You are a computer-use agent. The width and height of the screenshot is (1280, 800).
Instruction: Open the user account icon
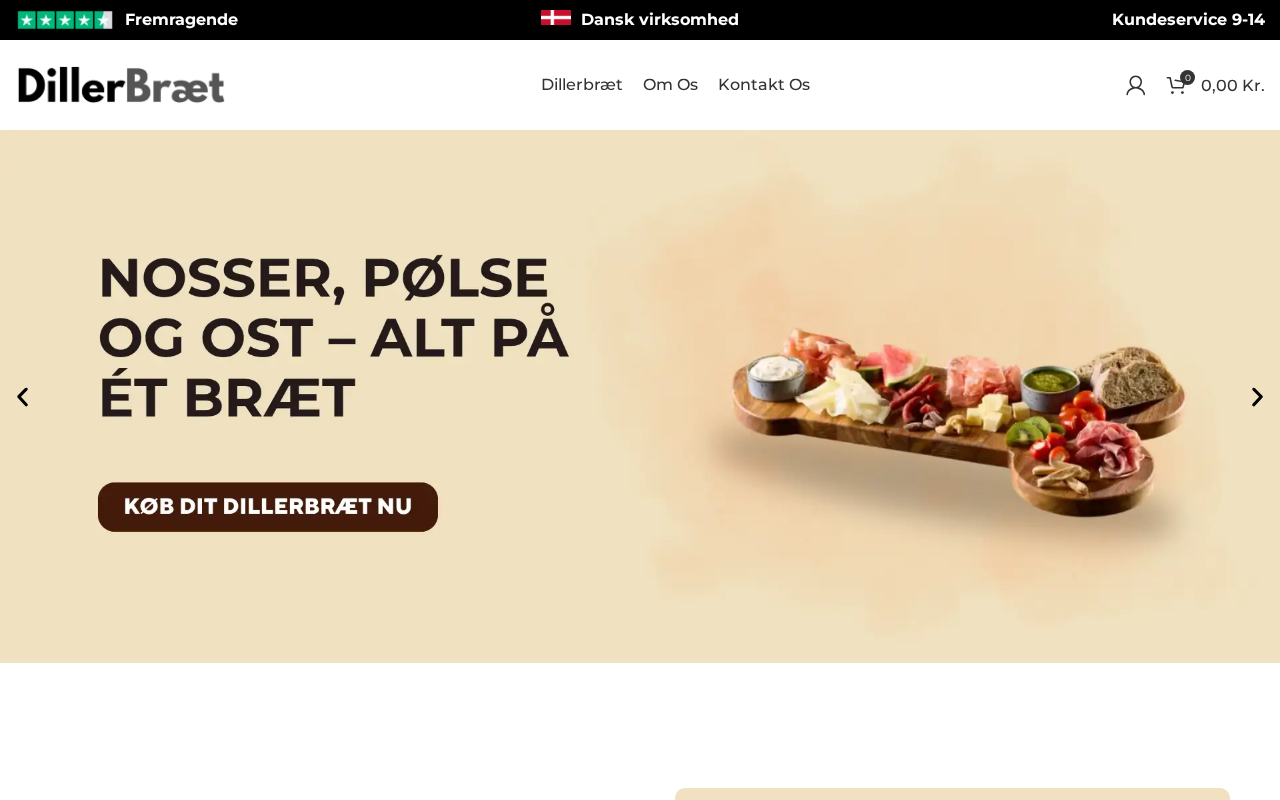coord(1135,85)
